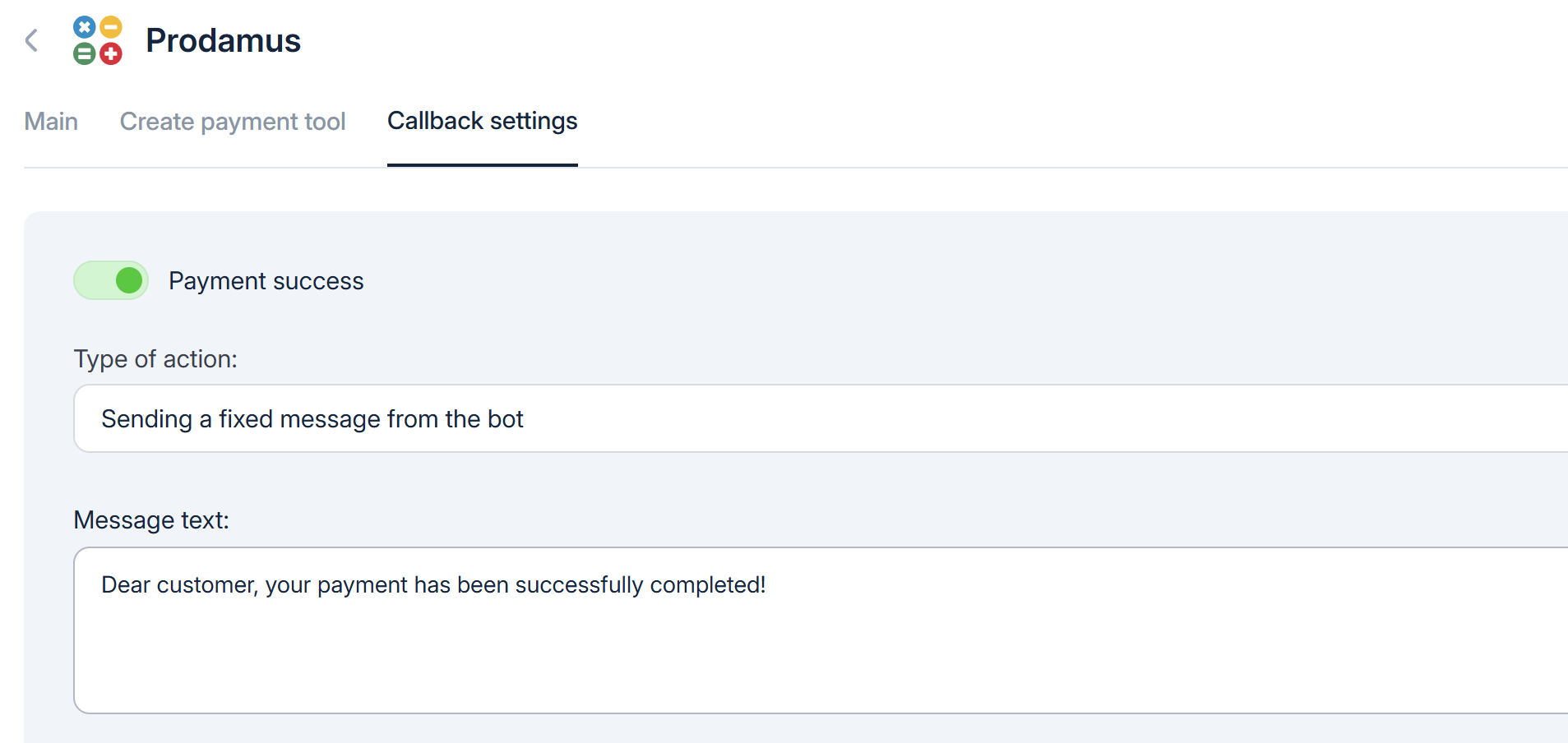
Task: Click the Prodamus page title
Action: point(223,40)
